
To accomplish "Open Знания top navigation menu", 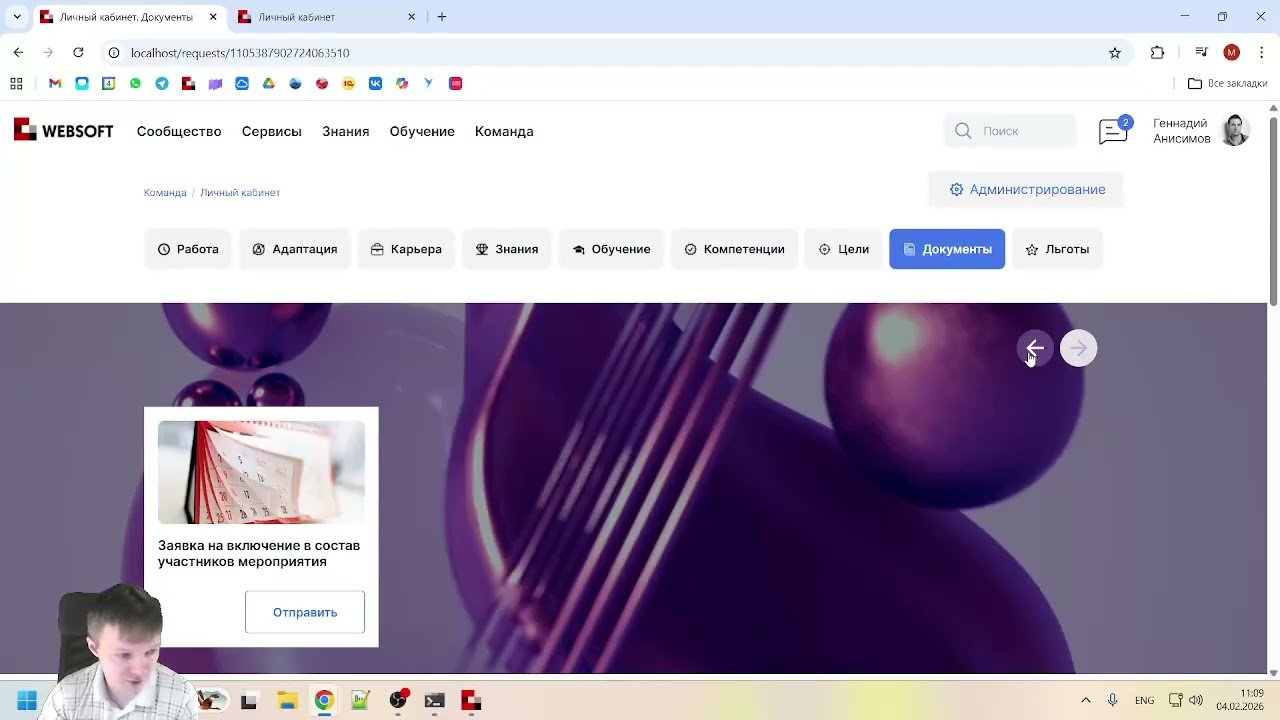I will point(346,131).
